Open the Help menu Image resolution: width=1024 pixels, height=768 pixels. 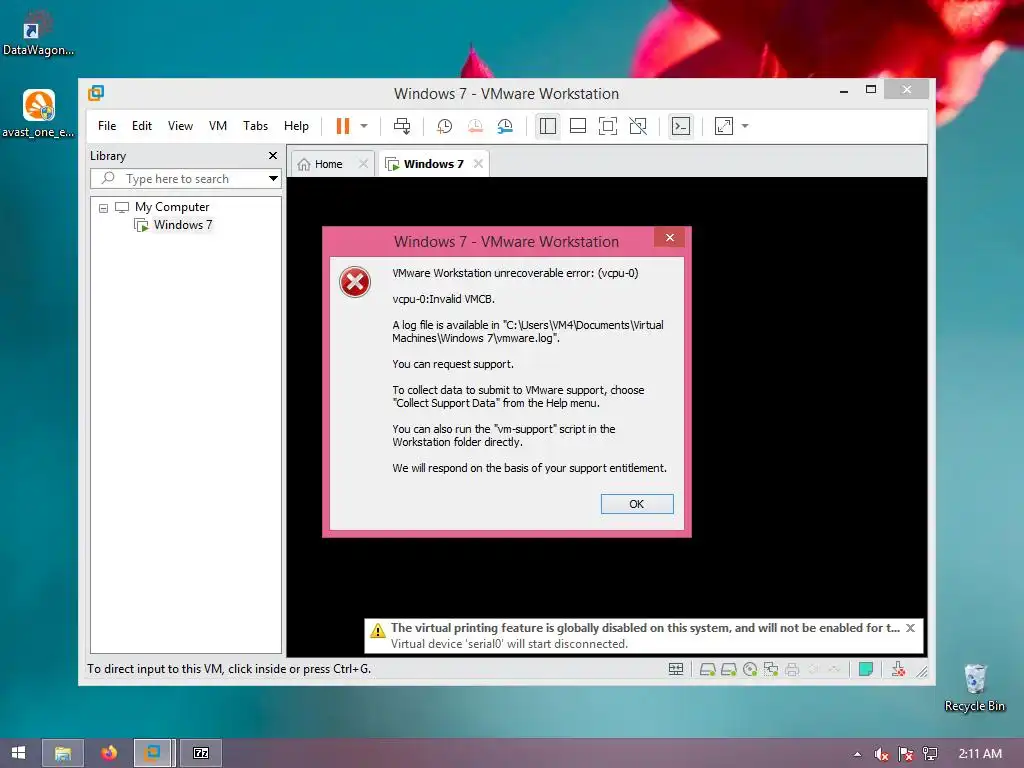296,126
